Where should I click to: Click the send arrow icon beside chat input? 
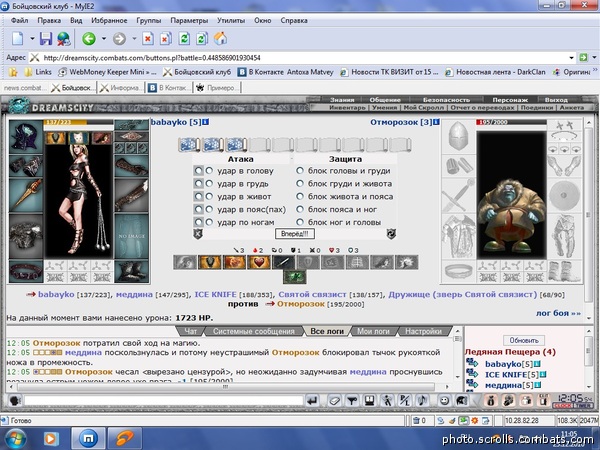(x=312, y=401)
